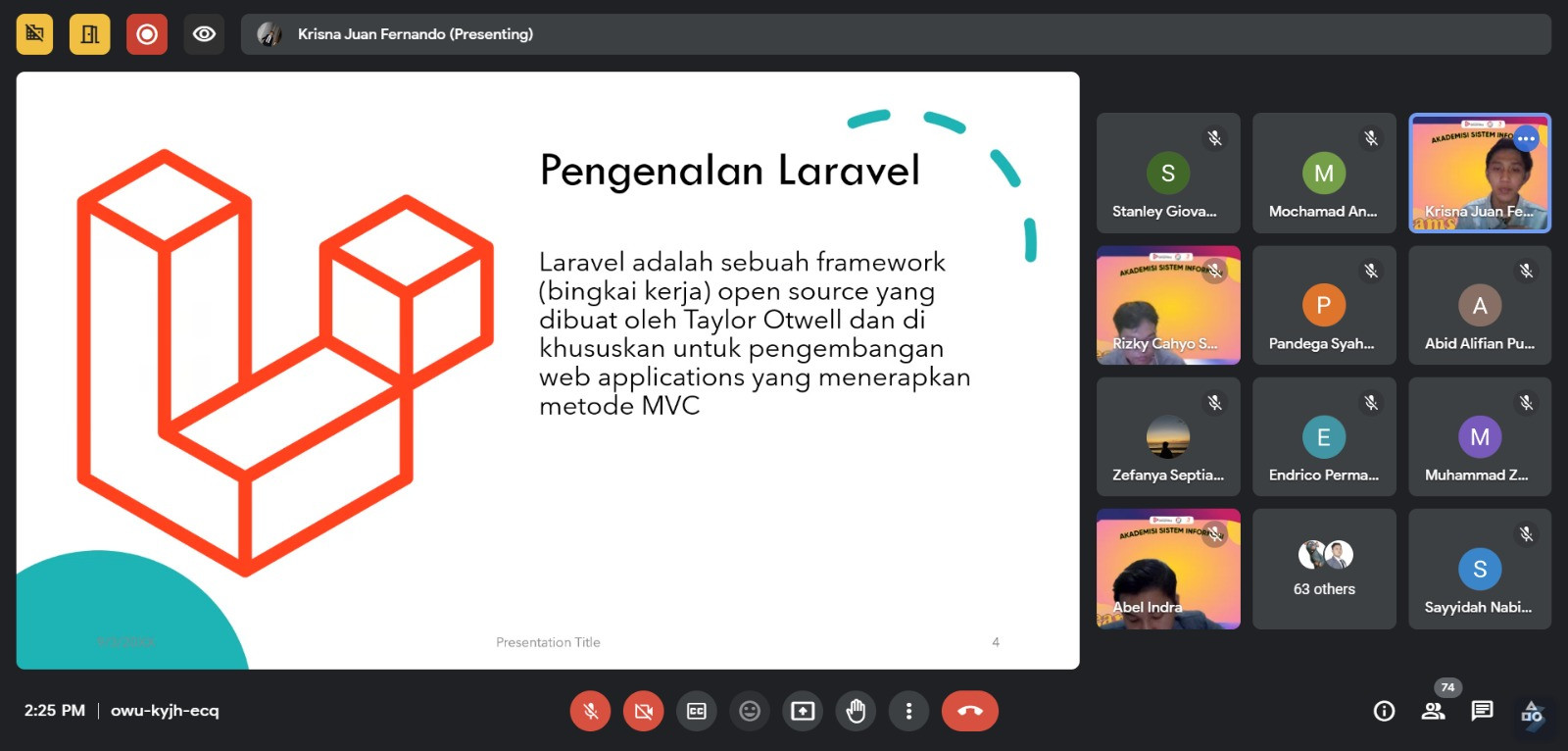Click muted mic icon on Zefanya Septia tile
Viewport: 1568px width, 751px height.
pyautogui.click(x=1215, y=402)
